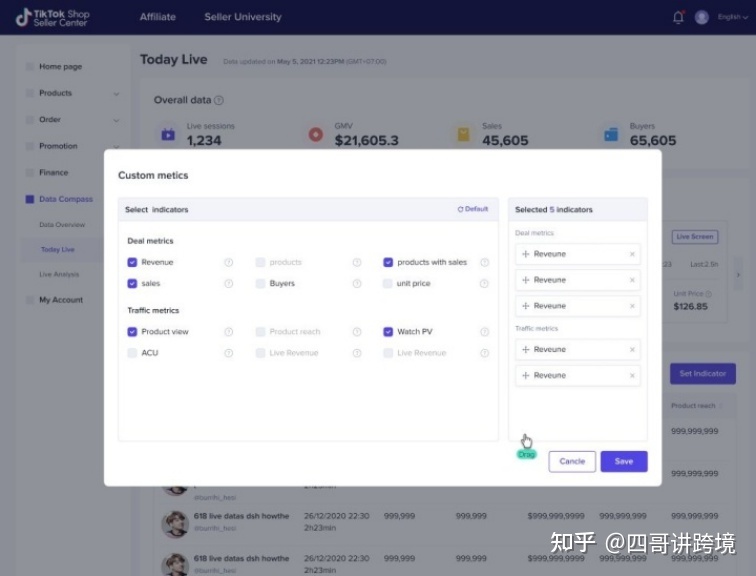Click the Save button

click(623, 461)
